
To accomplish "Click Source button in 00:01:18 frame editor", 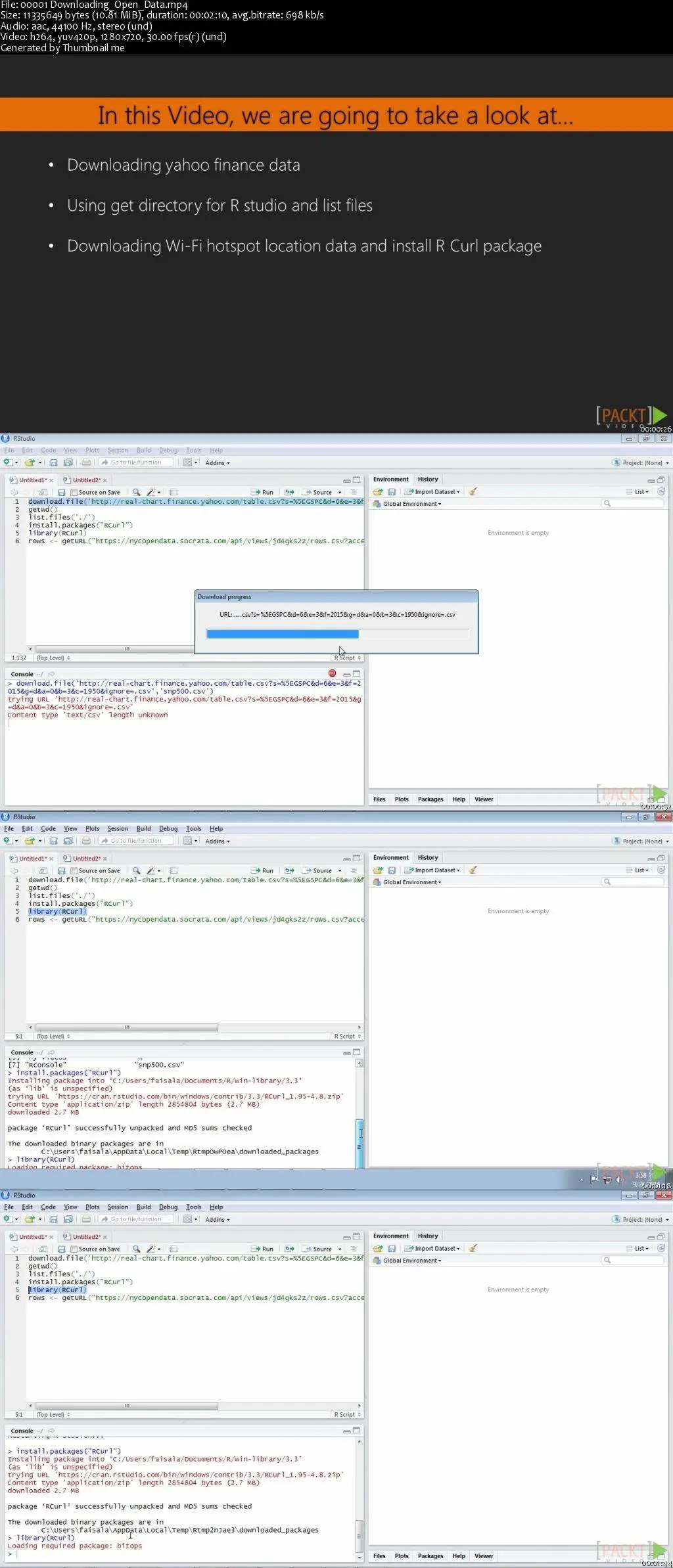I will (x=318, y=870).
